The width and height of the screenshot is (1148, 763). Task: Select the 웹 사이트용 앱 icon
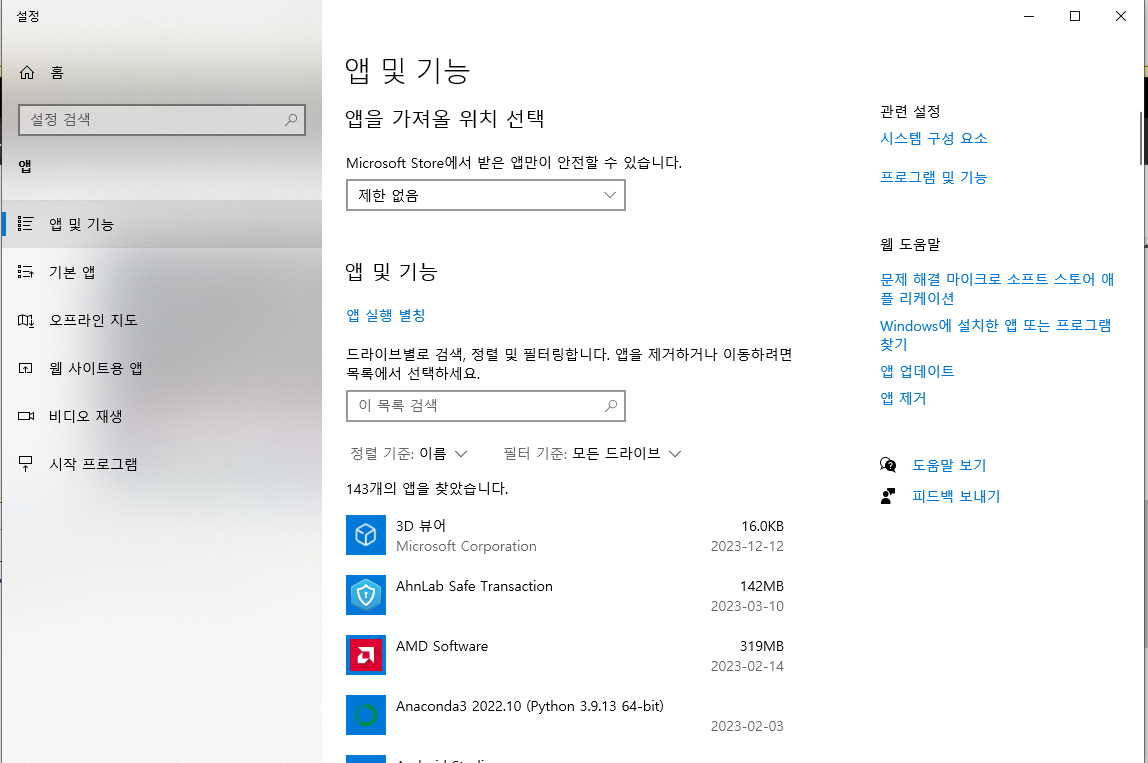point(26,368)
